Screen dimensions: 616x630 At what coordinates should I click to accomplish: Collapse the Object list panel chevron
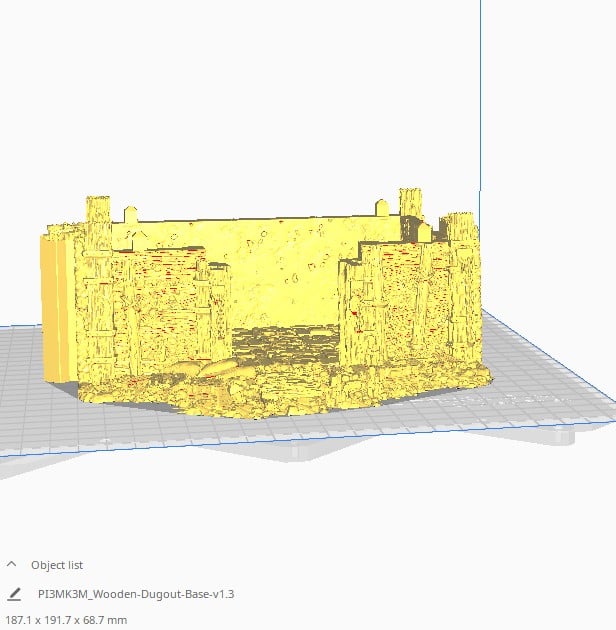click(12, 564)
